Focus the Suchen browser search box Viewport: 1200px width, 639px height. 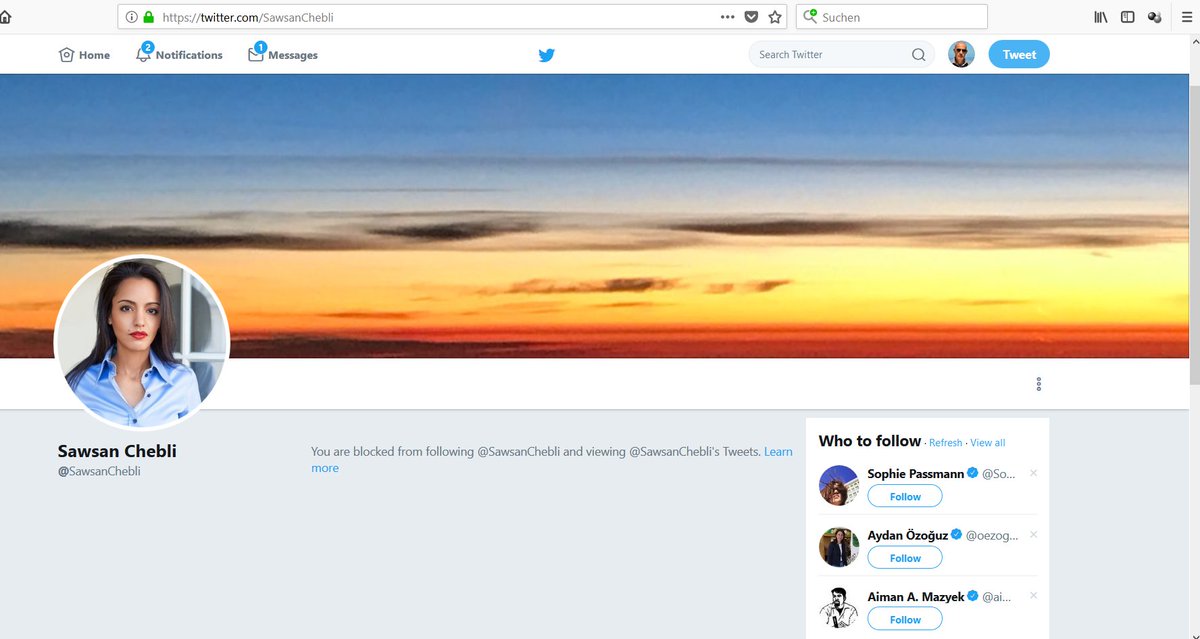click(x=892, y=17)
